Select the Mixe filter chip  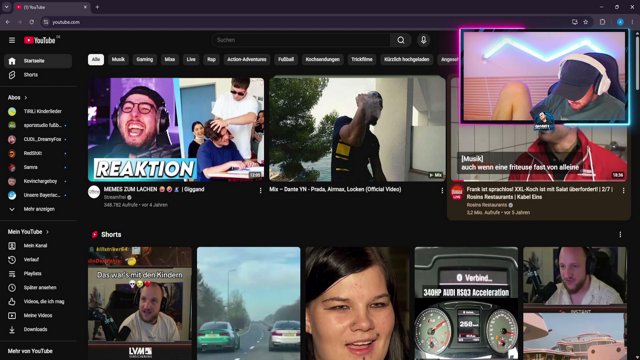click(x=170, y=60)
